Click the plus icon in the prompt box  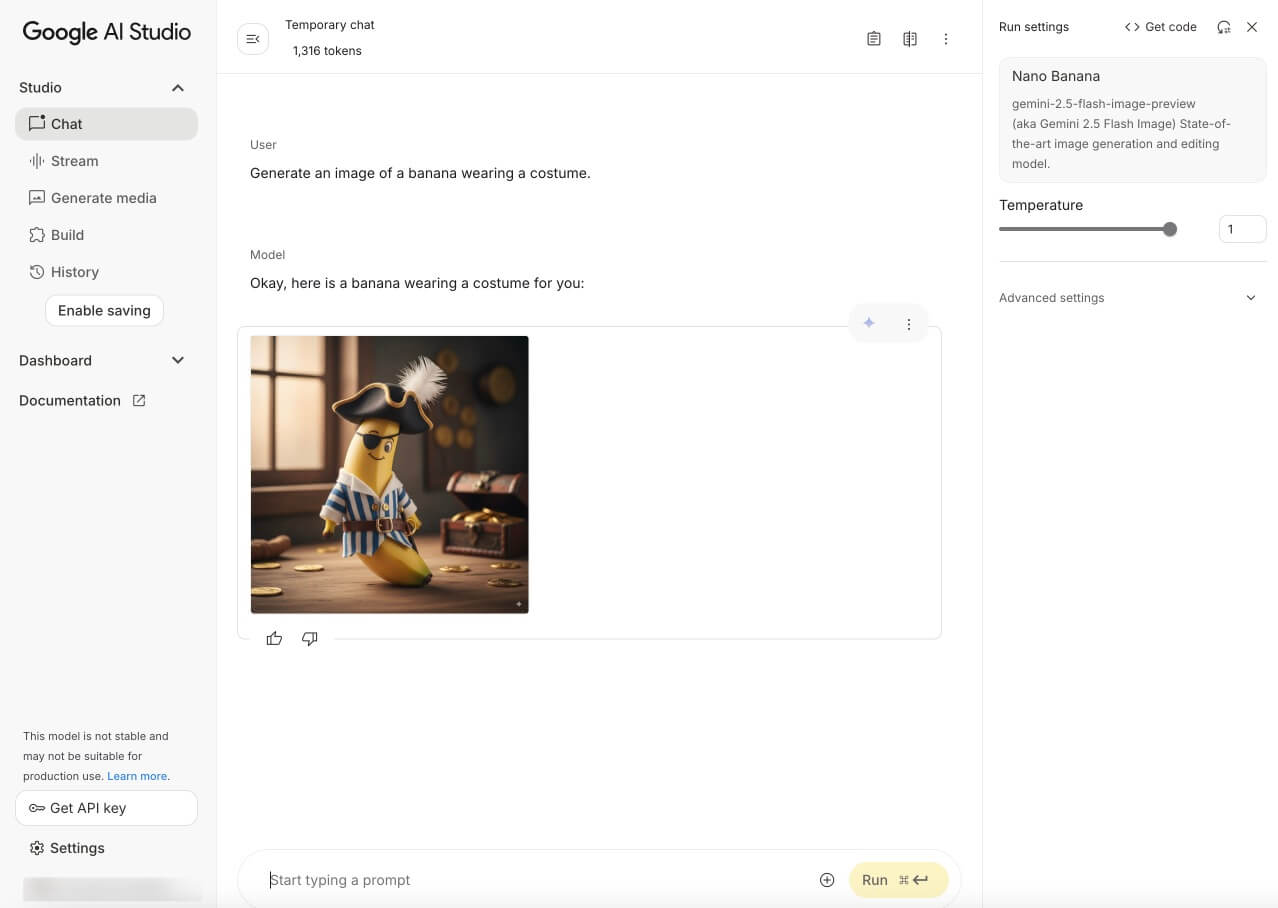point(827,880)
